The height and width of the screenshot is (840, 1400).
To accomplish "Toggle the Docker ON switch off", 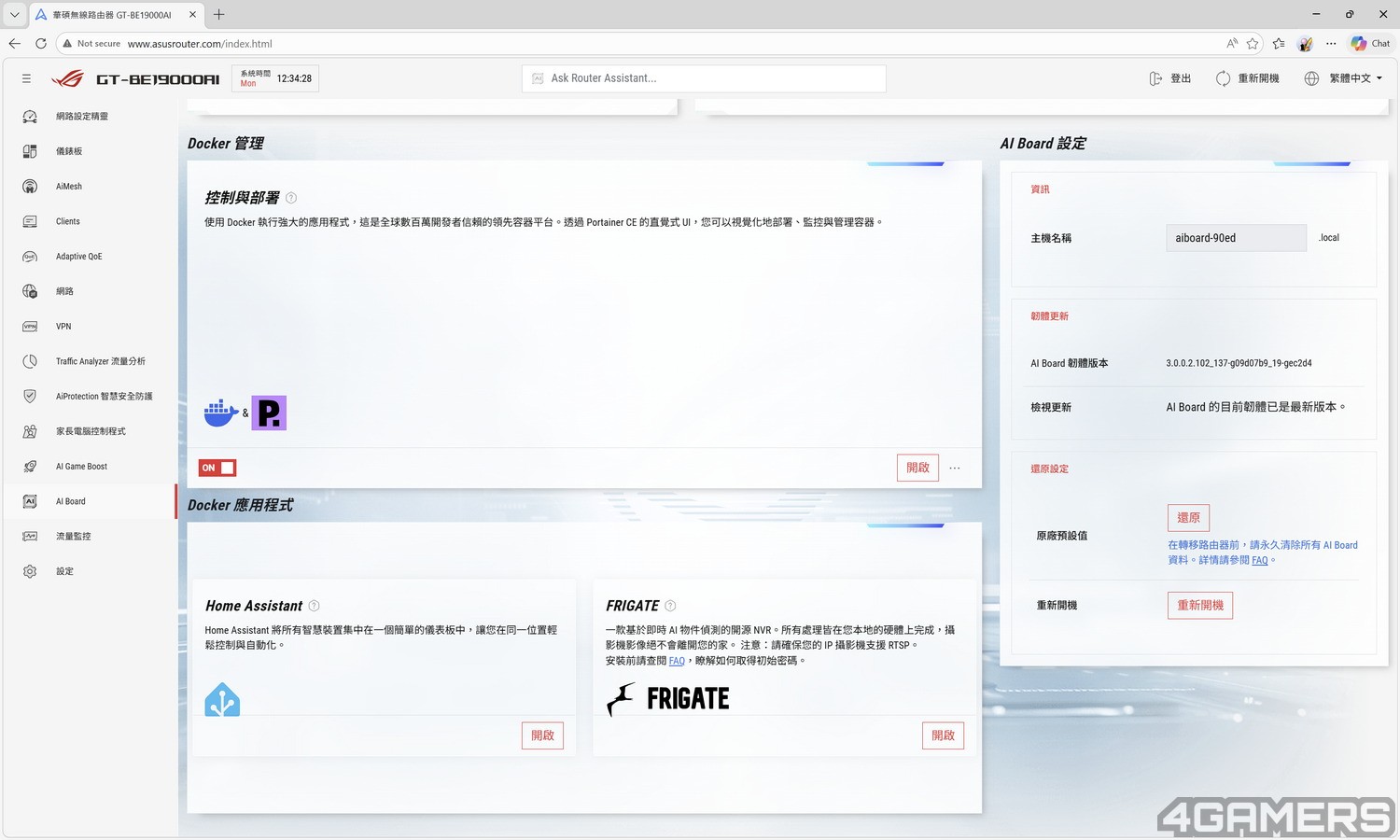I will [217, 468].
